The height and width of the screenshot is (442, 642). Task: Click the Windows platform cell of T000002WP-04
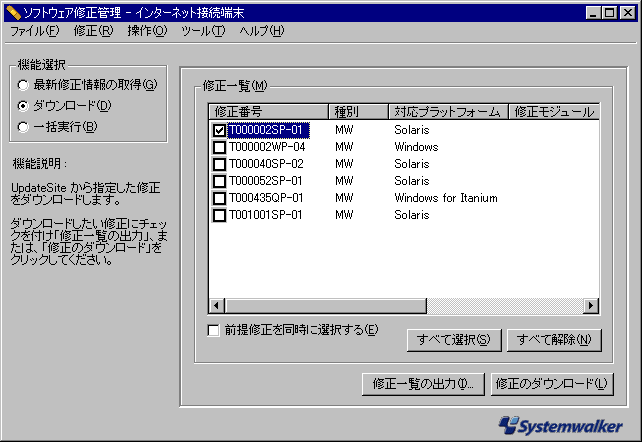click(416, 147)
